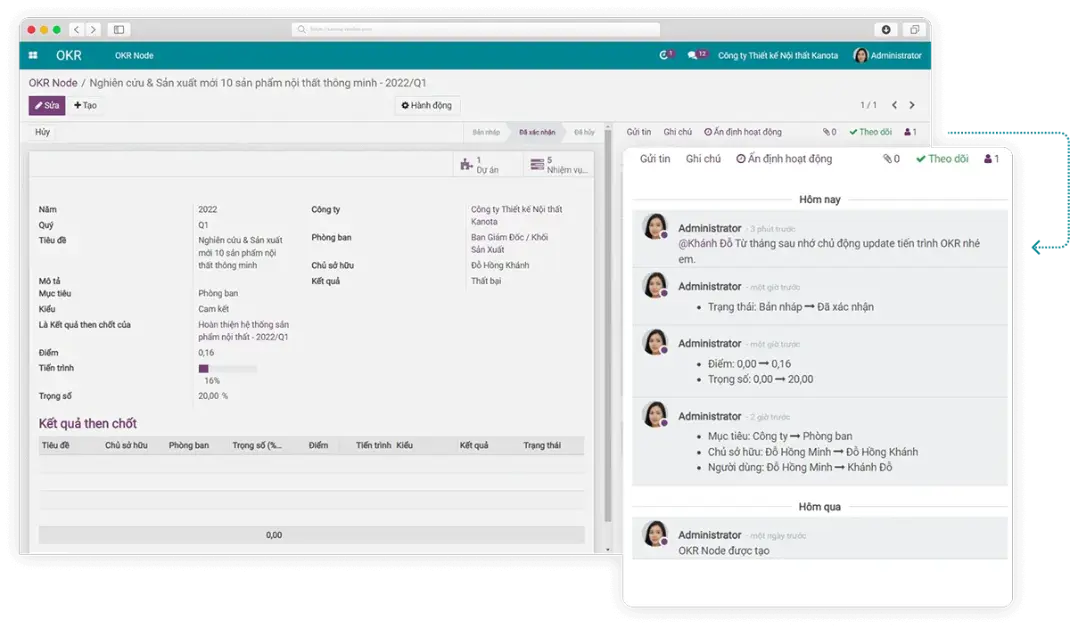Toggle 'Theo dõi' following in enlarged chatter
Image resolution: width=1070 pixels, height=628 pixels.
coord(942,159)
